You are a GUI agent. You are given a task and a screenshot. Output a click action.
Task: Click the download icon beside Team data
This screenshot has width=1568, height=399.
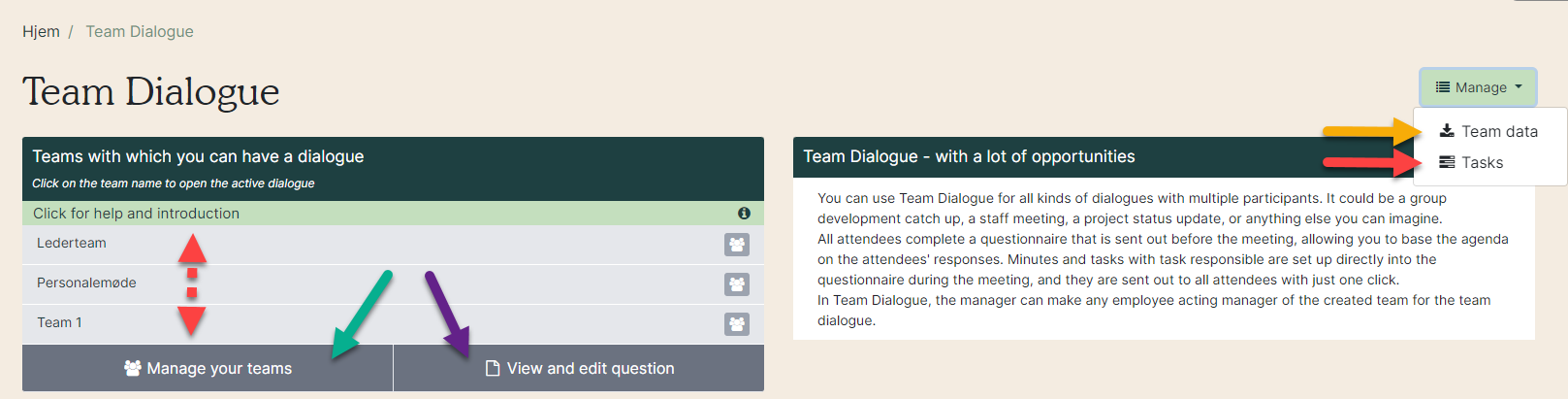(1447, 131)
